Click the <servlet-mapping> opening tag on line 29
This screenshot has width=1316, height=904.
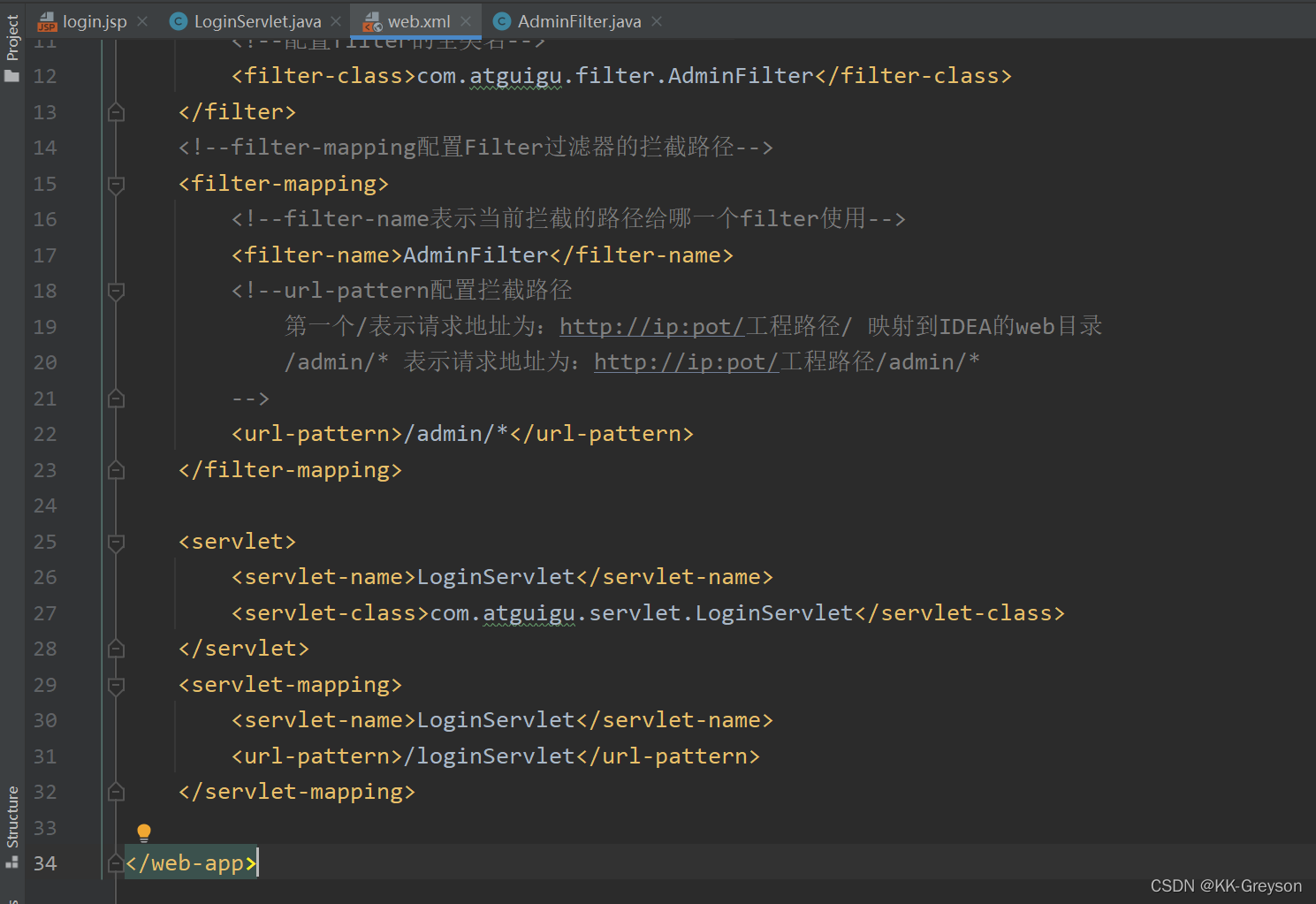click(290, 685)
